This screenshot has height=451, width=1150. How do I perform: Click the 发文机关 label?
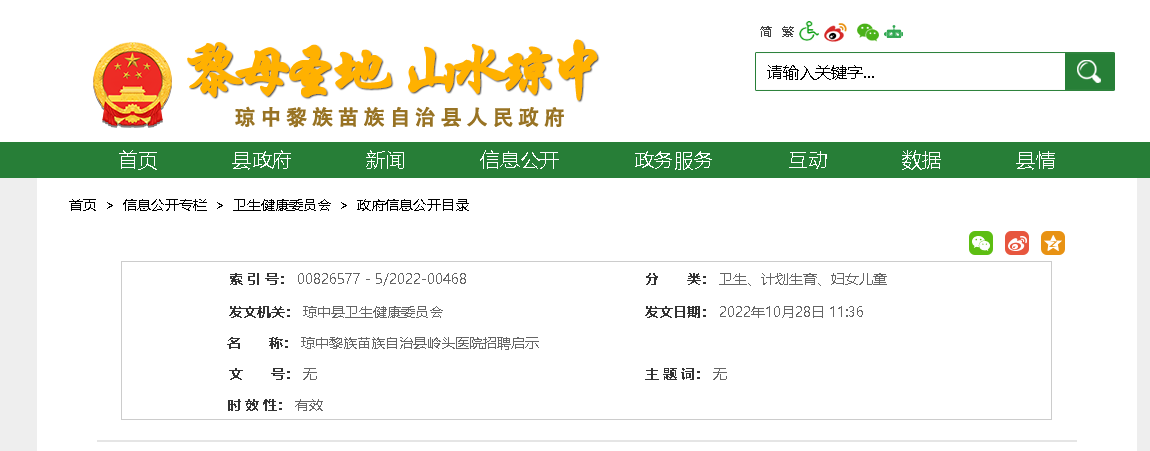pyautogui.click(x=260, y=312)
